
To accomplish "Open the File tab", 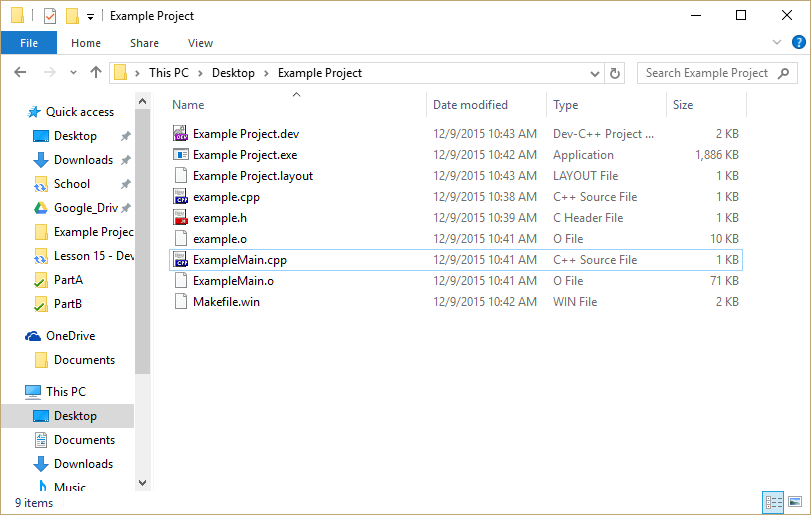I will 29,43.
